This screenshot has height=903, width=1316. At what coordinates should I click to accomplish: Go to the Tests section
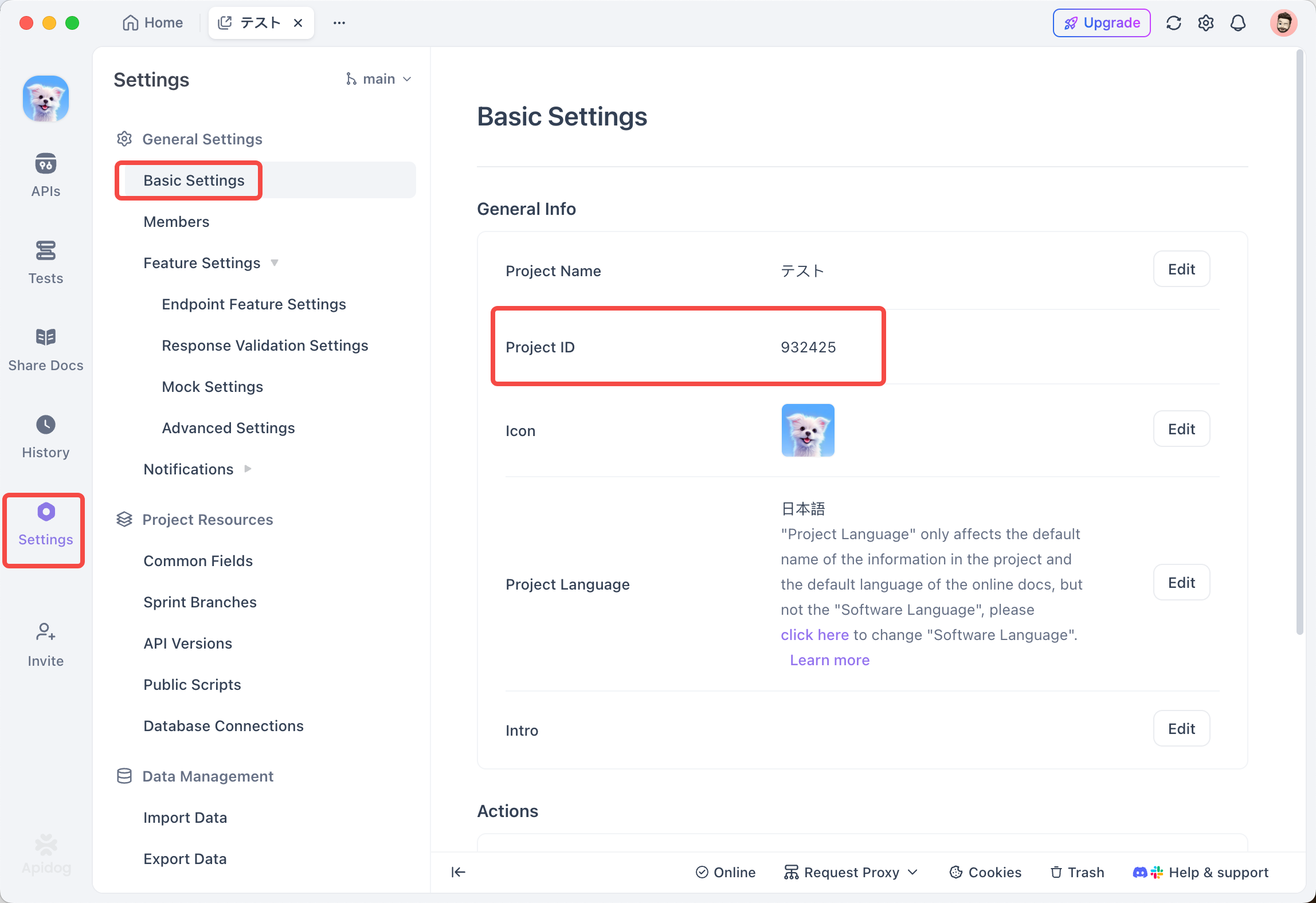coord(45,262)
